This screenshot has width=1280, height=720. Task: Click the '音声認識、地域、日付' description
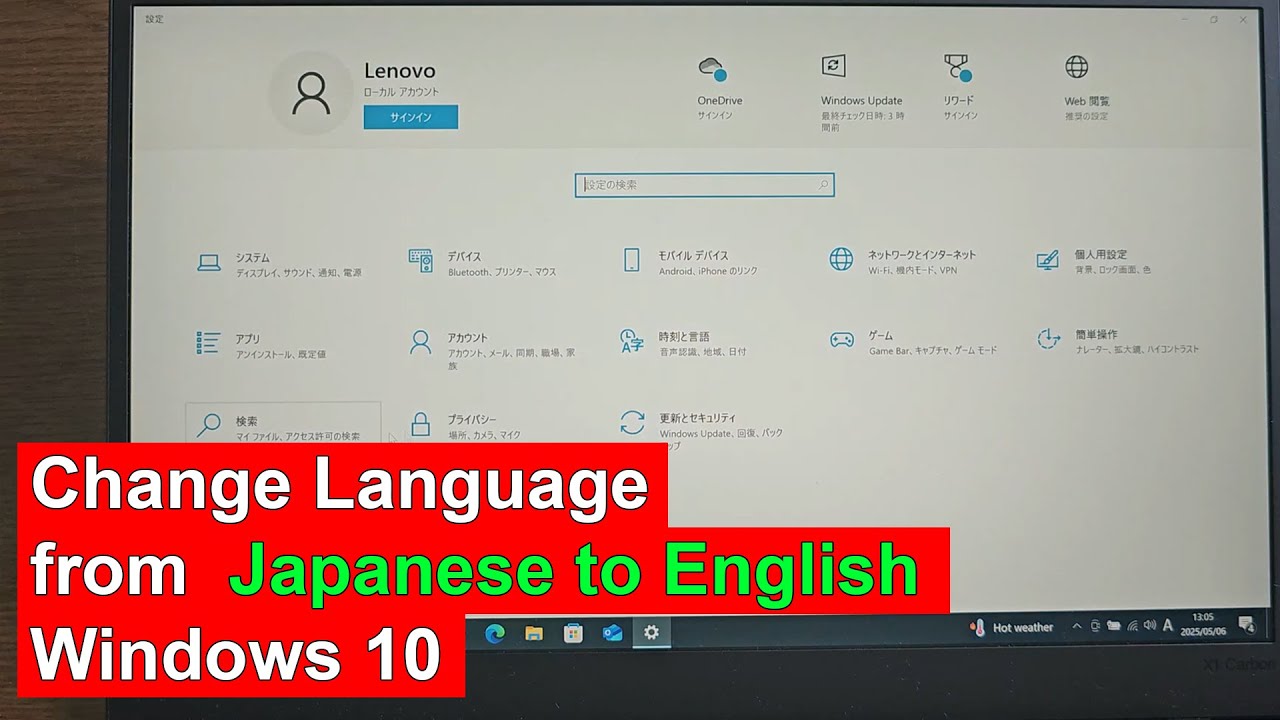pos(703,352)
